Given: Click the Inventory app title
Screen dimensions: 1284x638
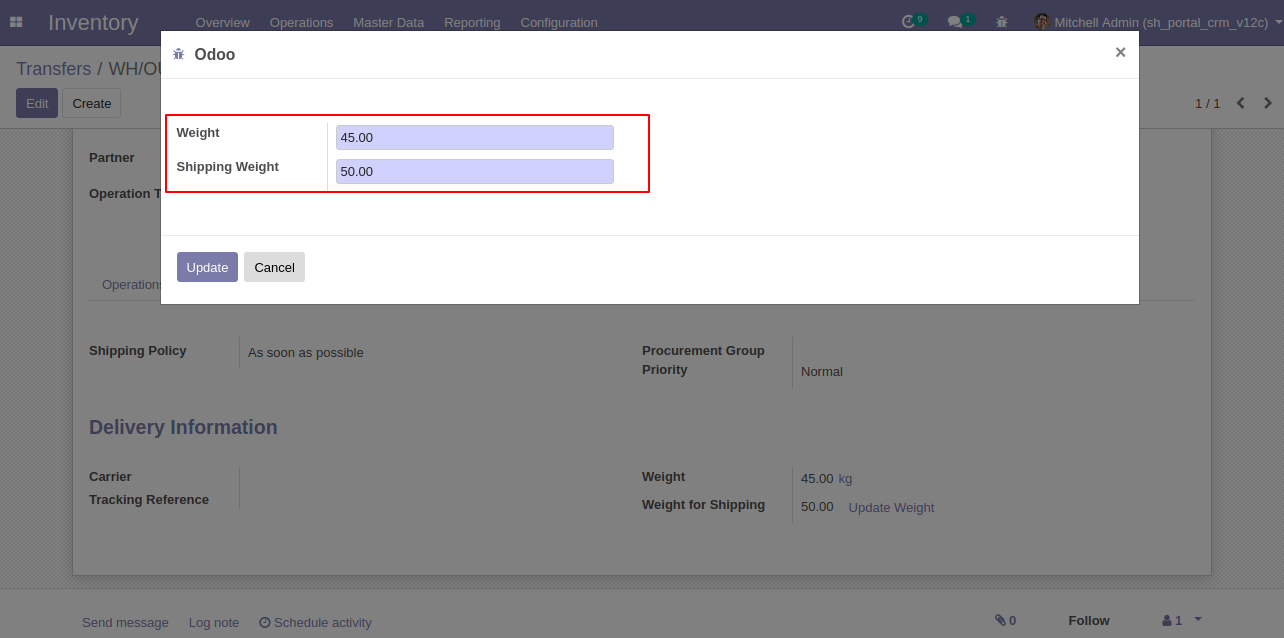Looking at the screenshot, I should [93, 22].
